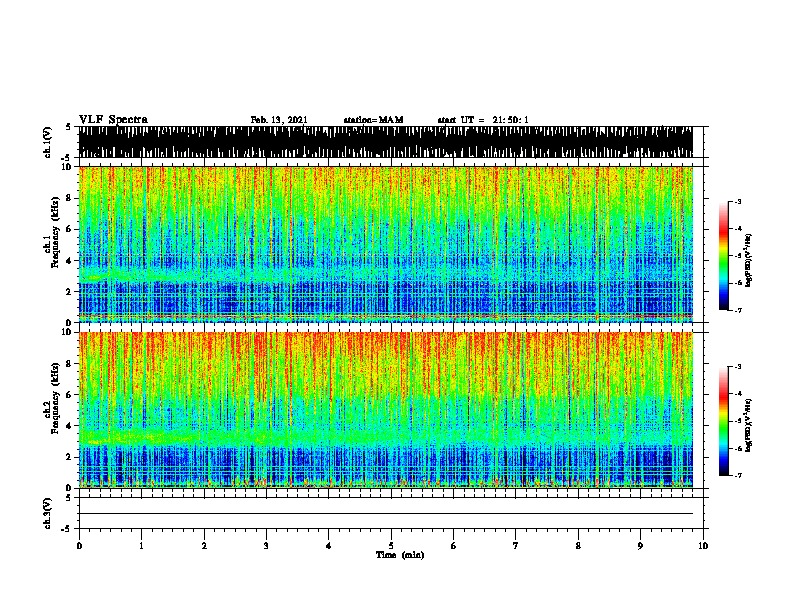Click the time axis tick label '7'
Viewport: 792px width, 612px height.
(516, 546)
